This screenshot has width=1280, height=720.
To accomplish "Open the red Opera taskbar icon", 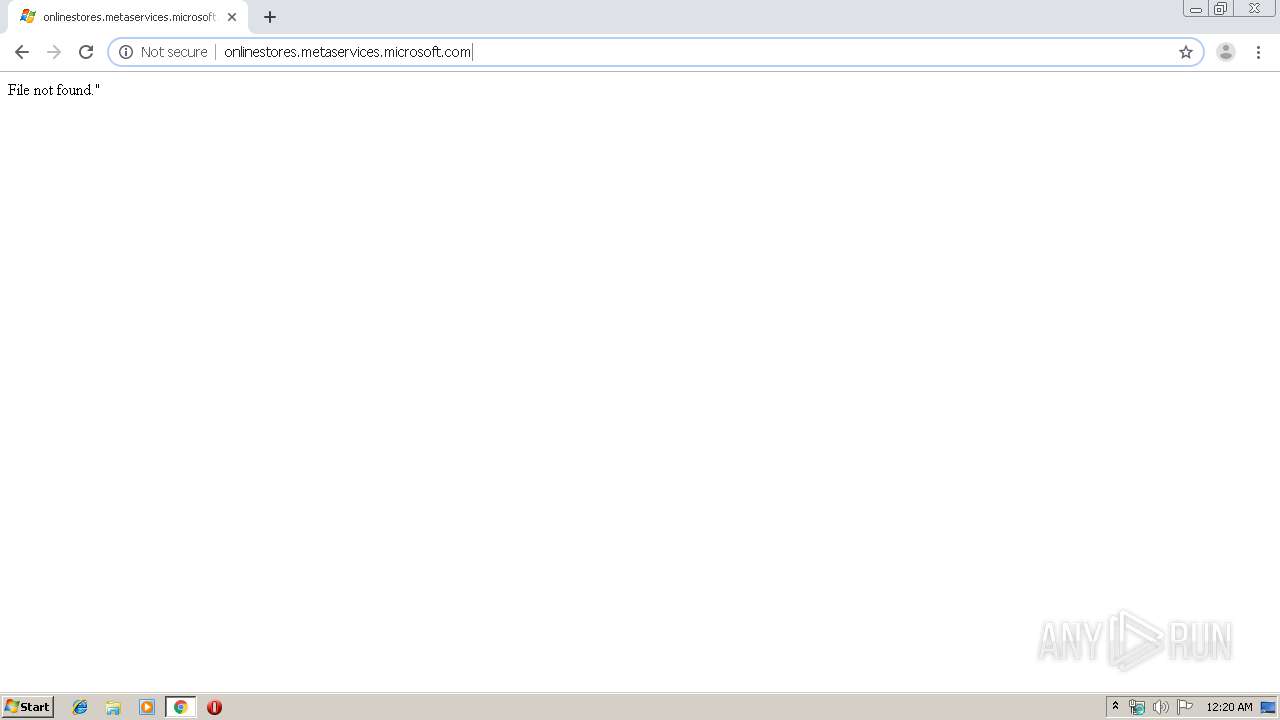I will 214,707.
